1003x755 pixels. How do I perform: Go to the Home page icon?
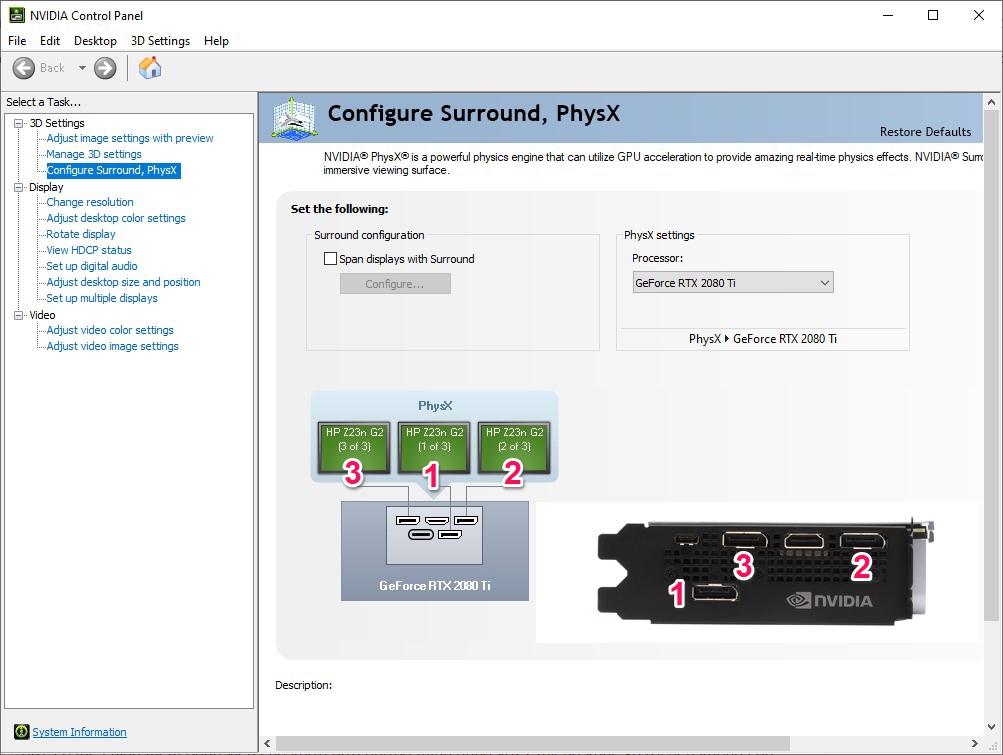click(x=150, y=67)
